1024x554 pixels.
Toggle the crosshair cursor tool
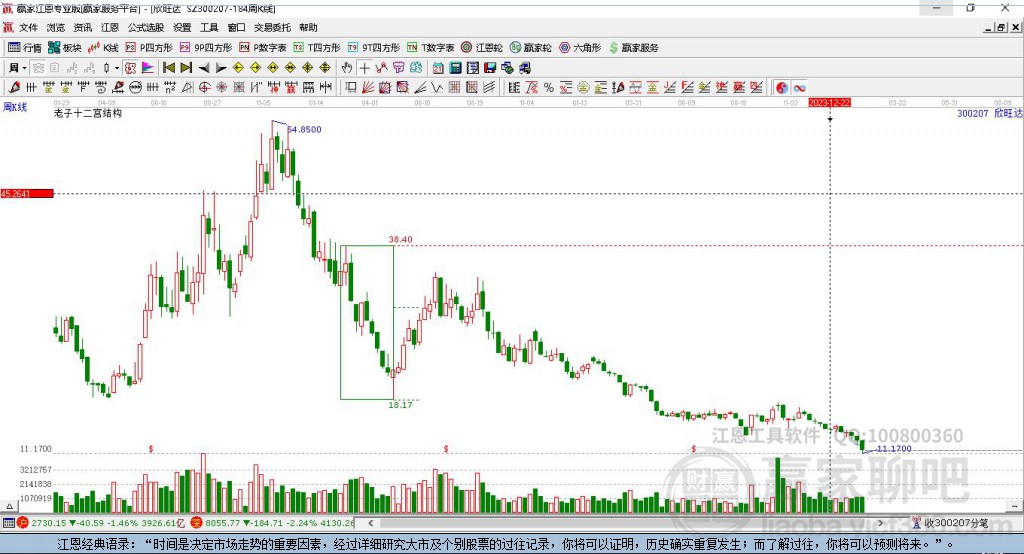(364, 68)
